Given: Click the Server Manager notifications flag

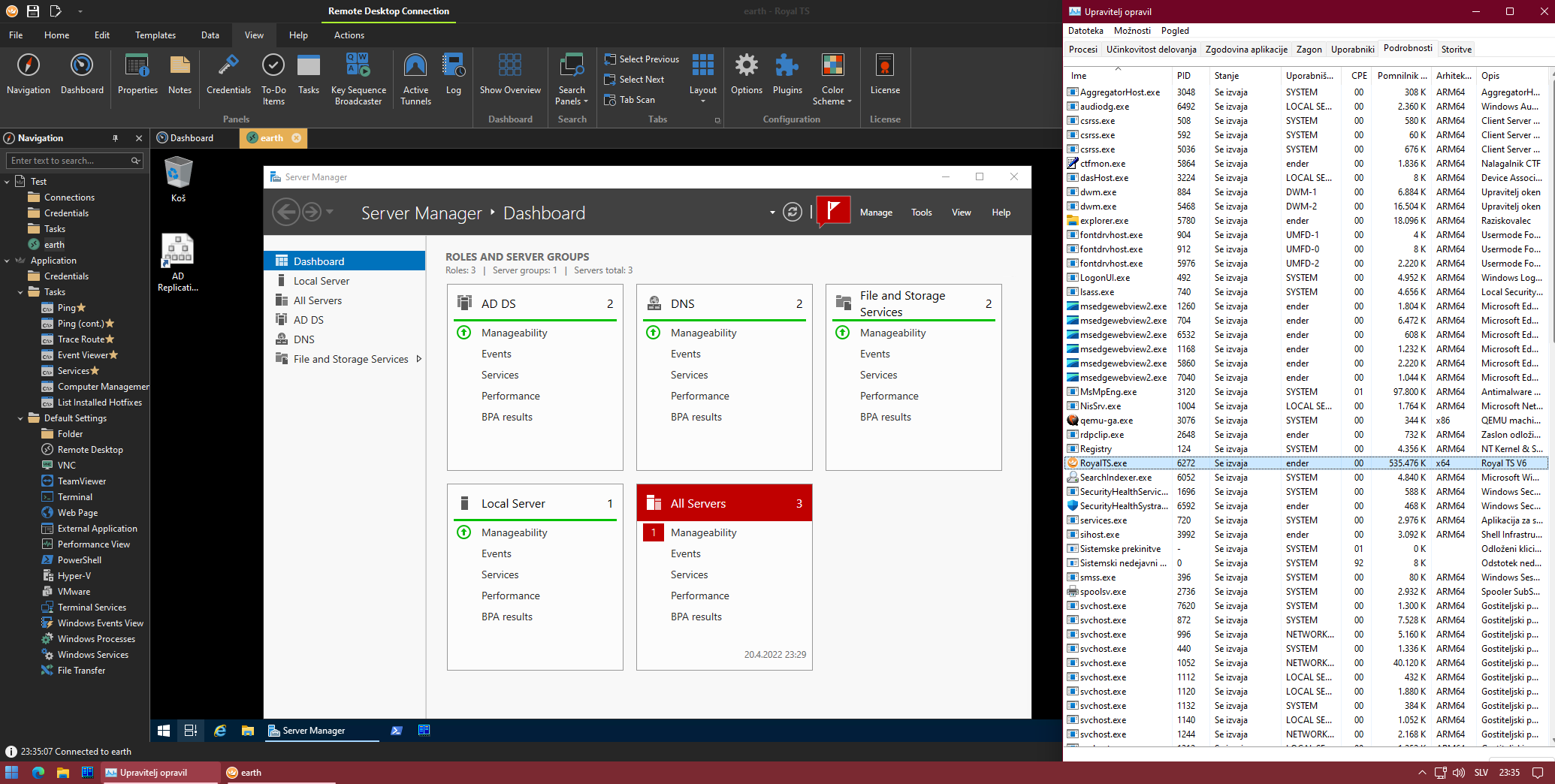Looking at the screenshot, I should coord(833,212).
